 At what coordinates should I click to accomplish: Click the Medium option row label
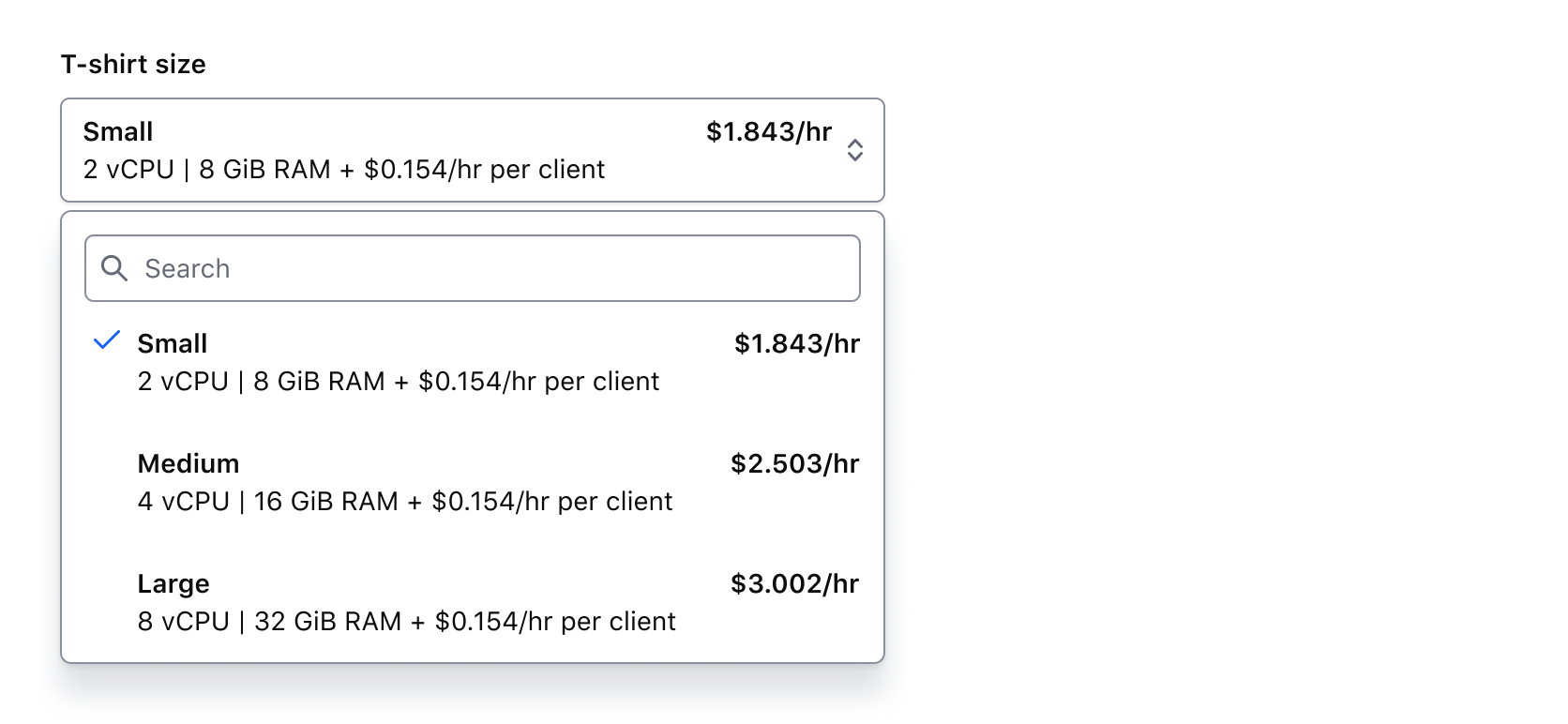pos(188,462)
